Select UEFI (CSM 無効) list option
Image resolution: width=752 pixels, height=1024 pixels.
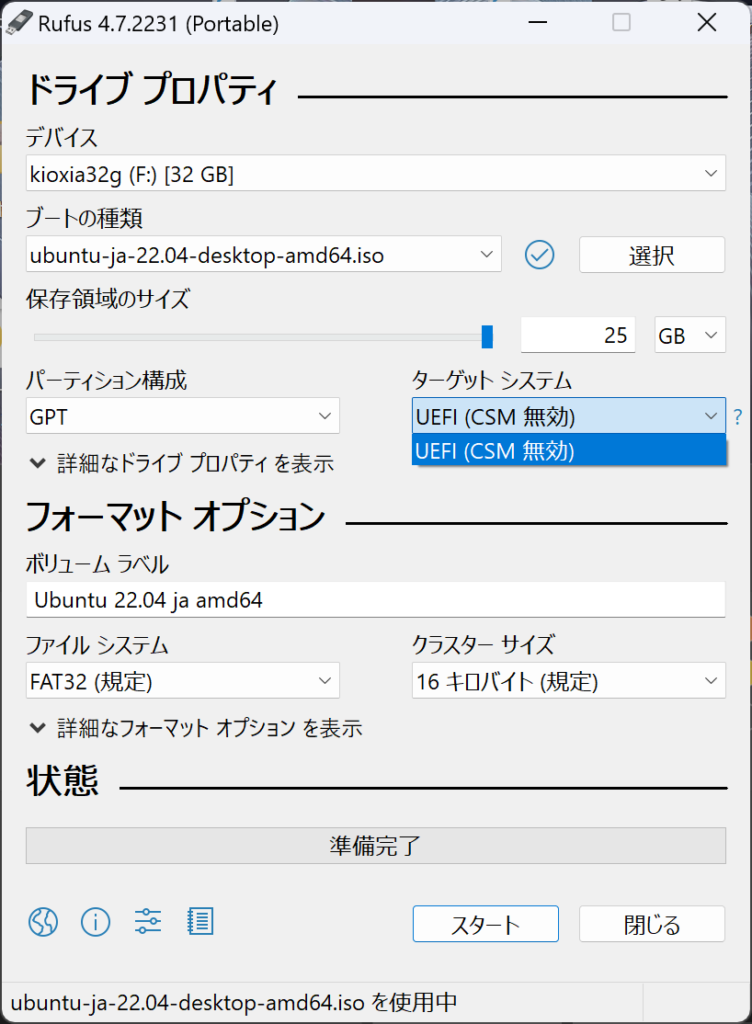(x=568, y=451)
